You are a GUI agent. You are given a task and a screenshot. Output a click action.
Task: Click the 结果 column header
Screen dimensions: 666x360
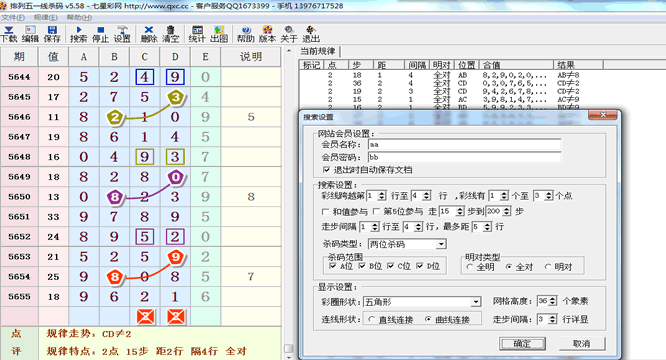pos(578,65)
